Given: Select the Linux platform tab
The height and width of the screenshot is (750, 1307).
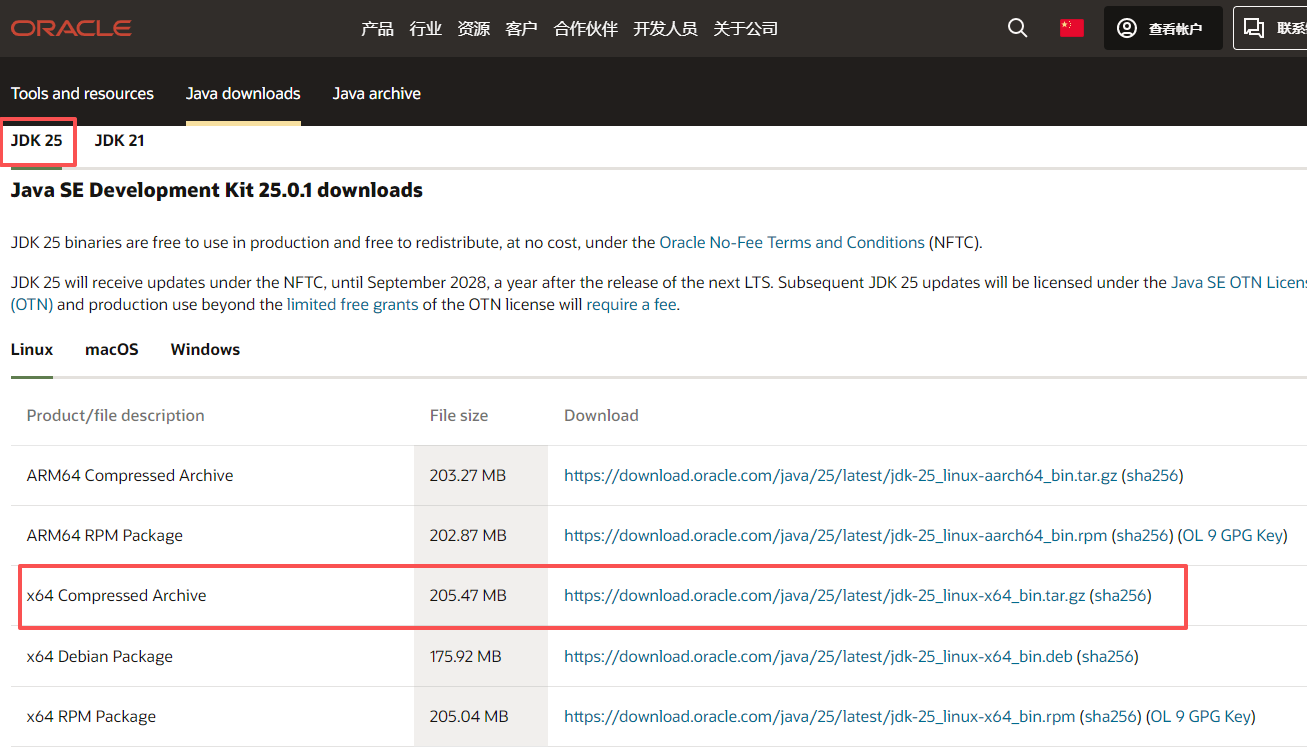Looking at the screenshot, I should tap(32, 350).
